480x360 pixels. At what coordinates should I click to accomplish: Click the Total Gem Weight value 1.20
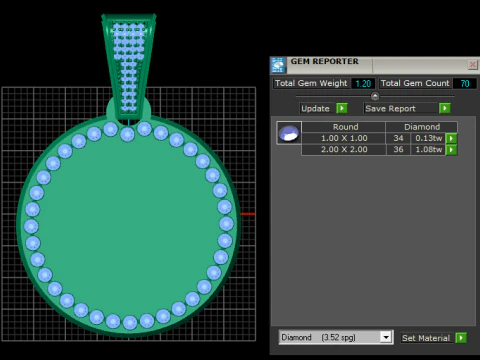point(363,83)
